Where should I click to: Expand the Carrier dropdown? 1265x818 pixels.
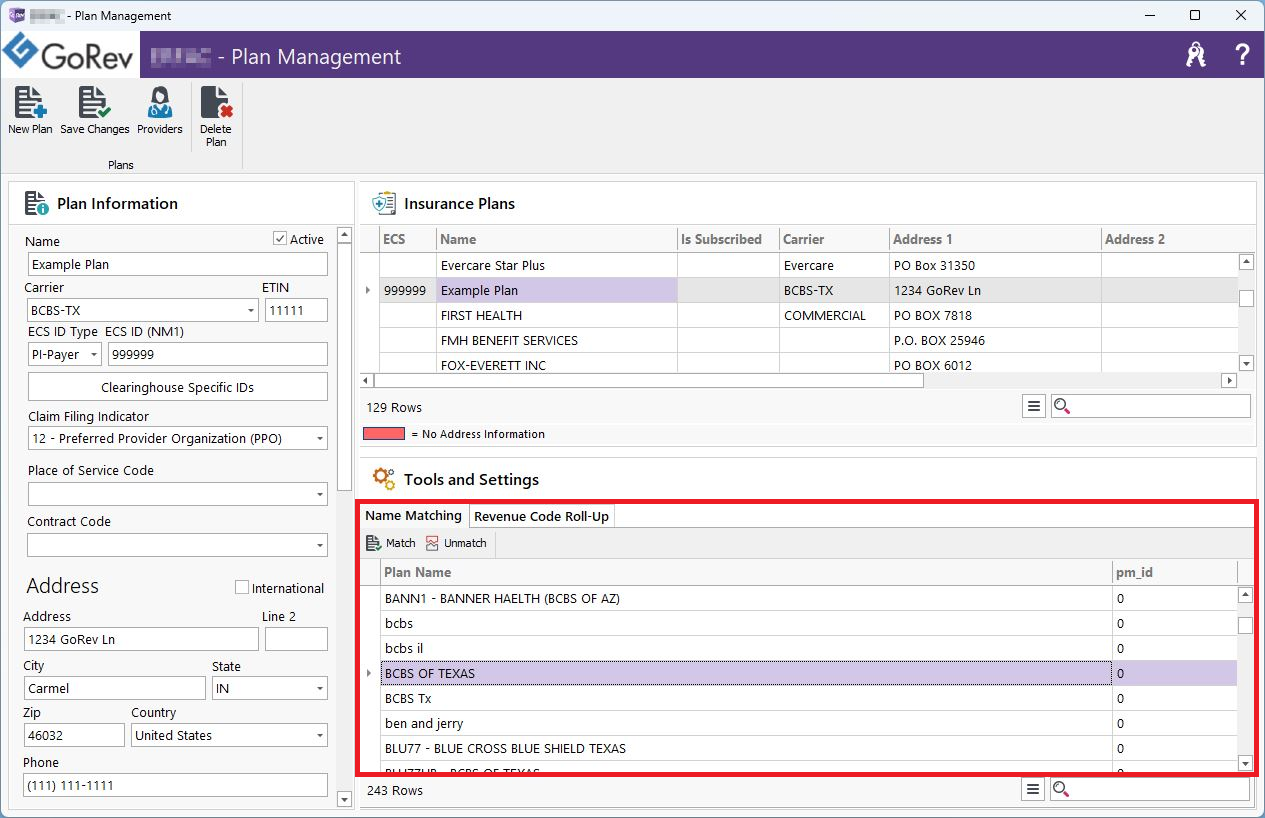[251, 311]
